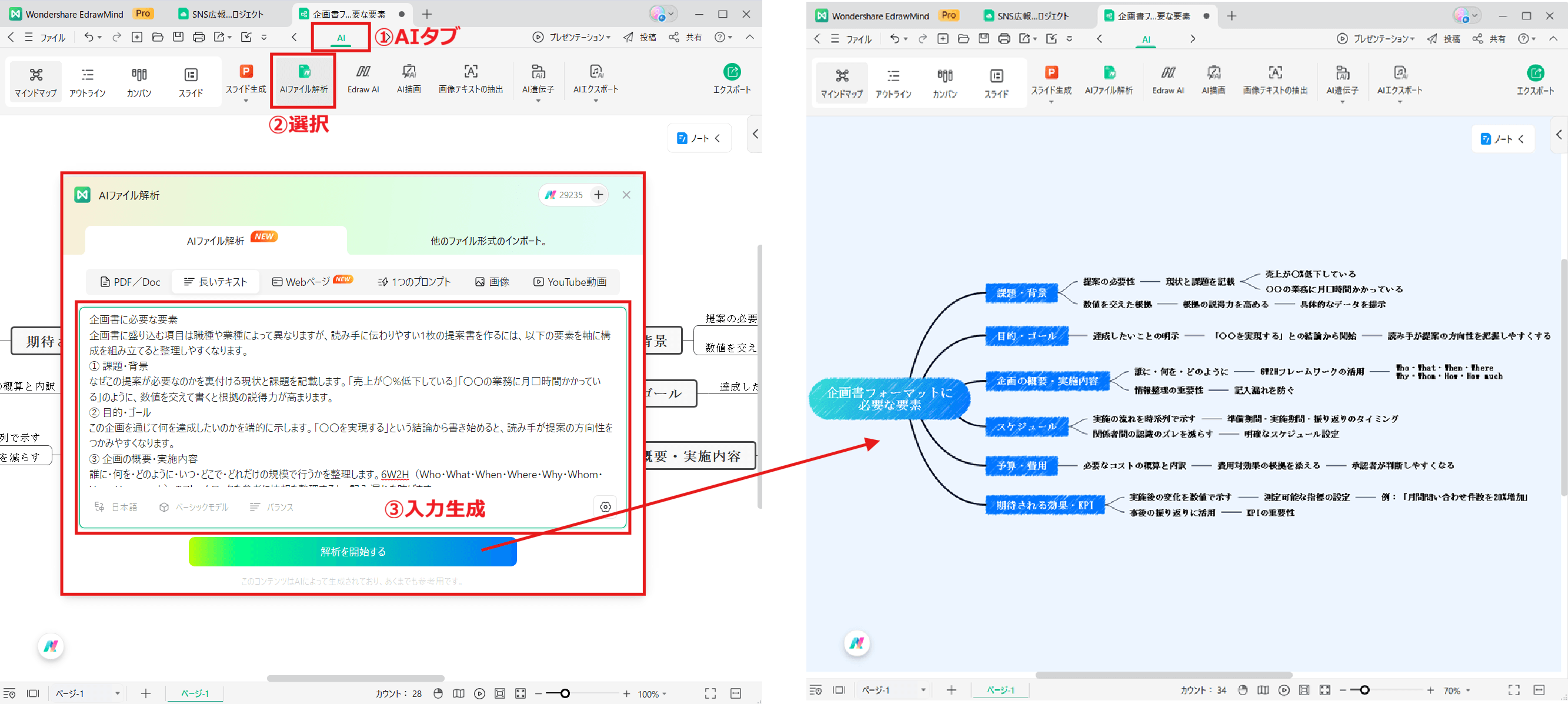
Task: Select PDF/Doc tab in AI dialog
Action: tap(130, 282)
